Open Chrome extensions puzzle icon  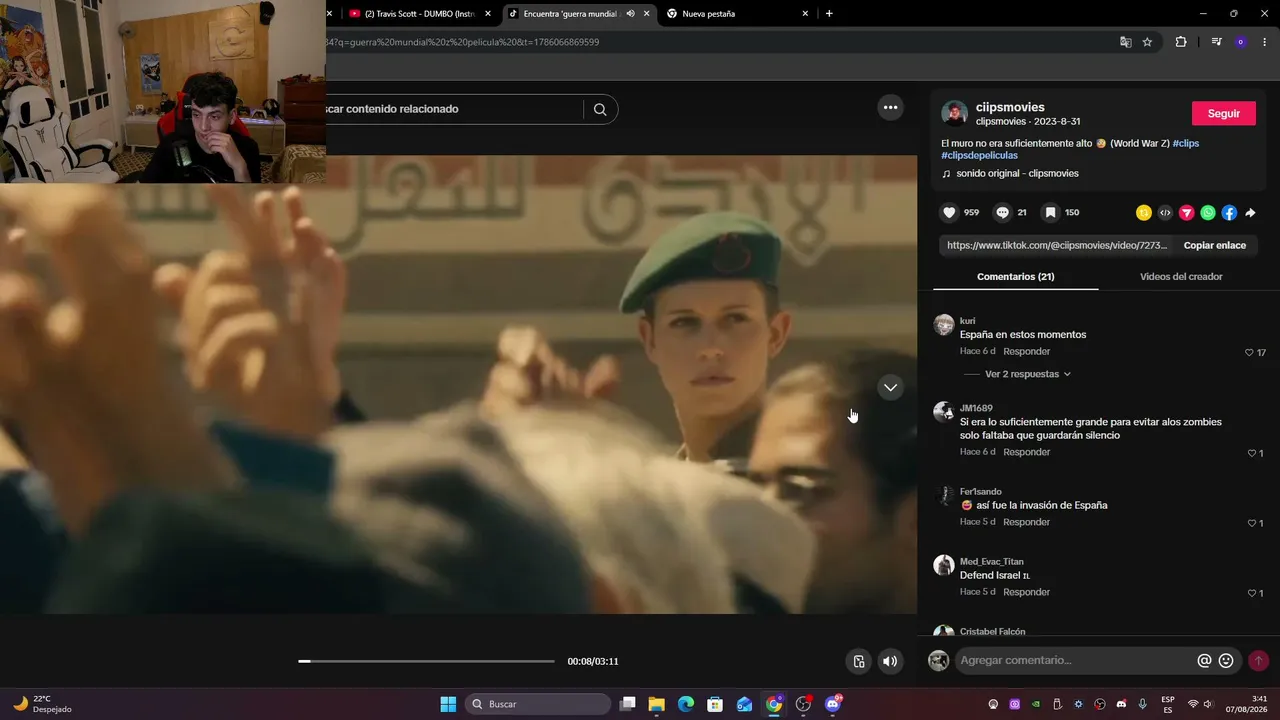pyautogui.click(x=1181, y=42)
